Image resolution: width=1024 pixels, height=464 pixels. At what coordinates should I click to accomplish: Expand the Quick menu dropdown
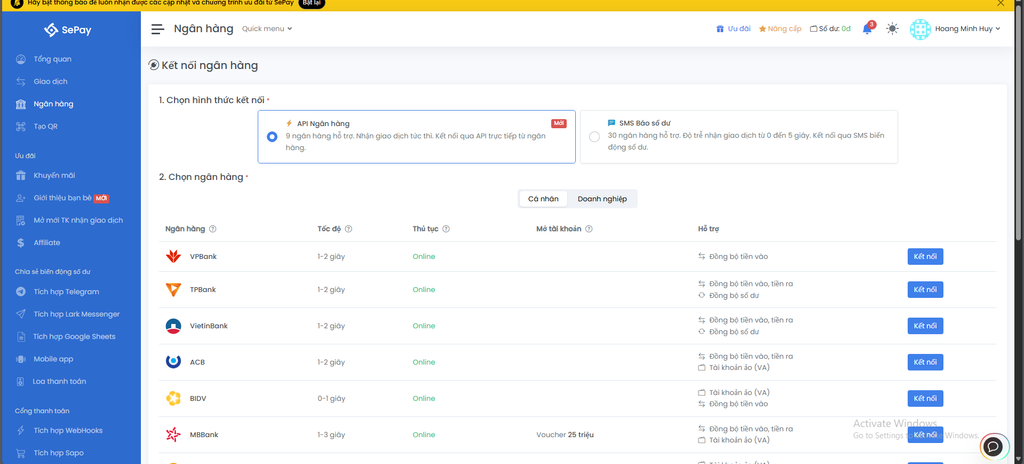pyautogui.click(x=267, y=29)
